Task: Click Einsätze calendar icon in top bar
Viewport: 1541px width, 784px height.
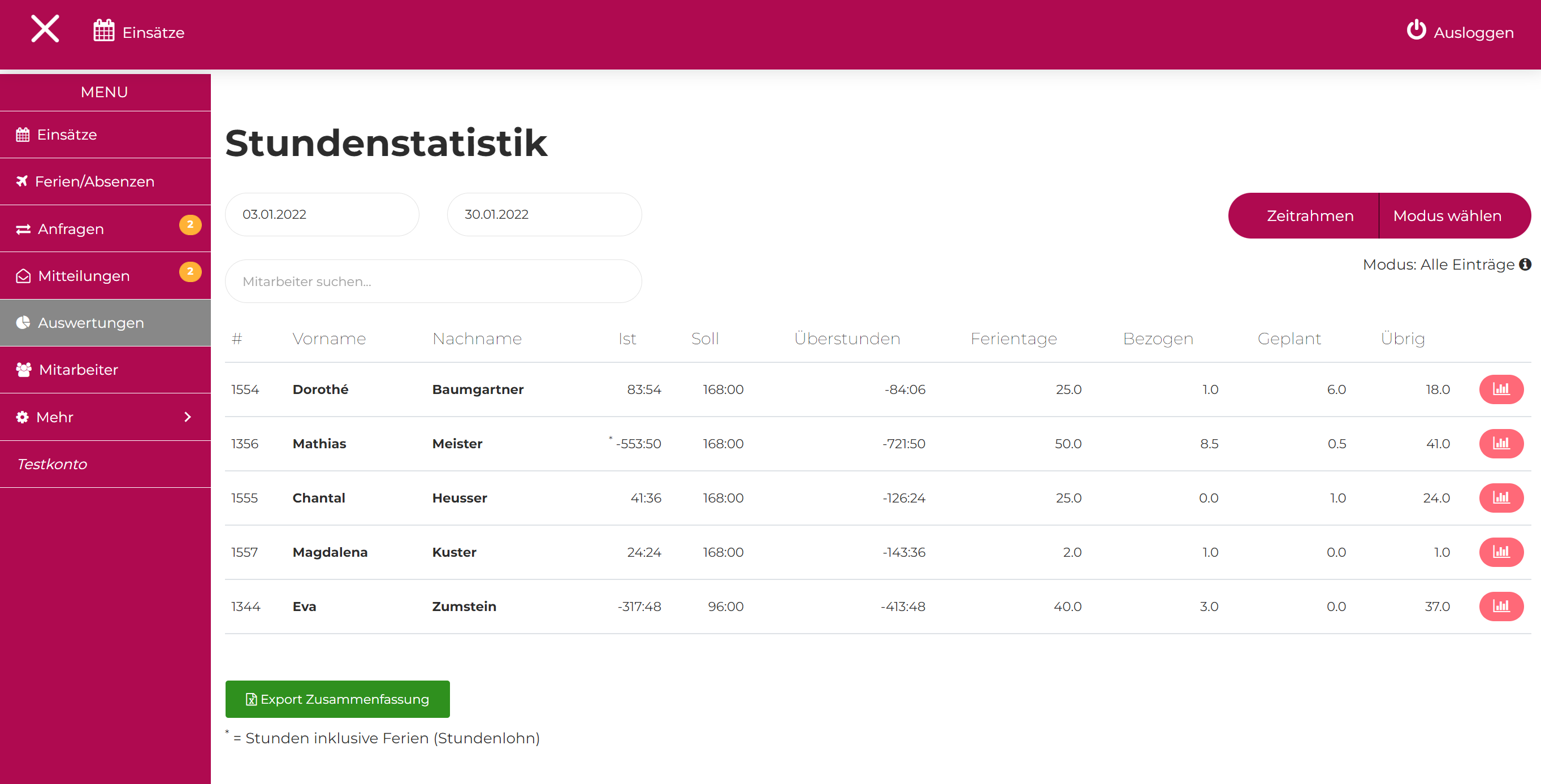Action: coord(103,31)
